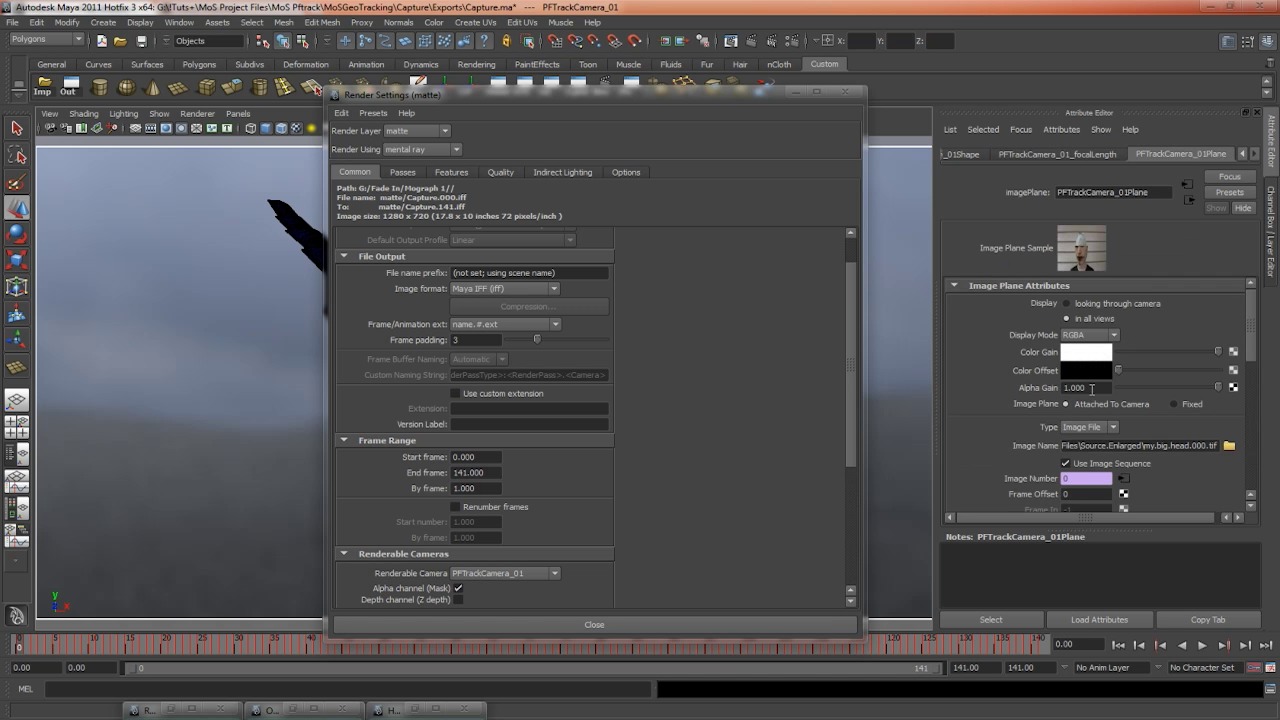Toggle Use Image Sequence checkbox
Screen dimensions: 1280x720
[1065, 463]
